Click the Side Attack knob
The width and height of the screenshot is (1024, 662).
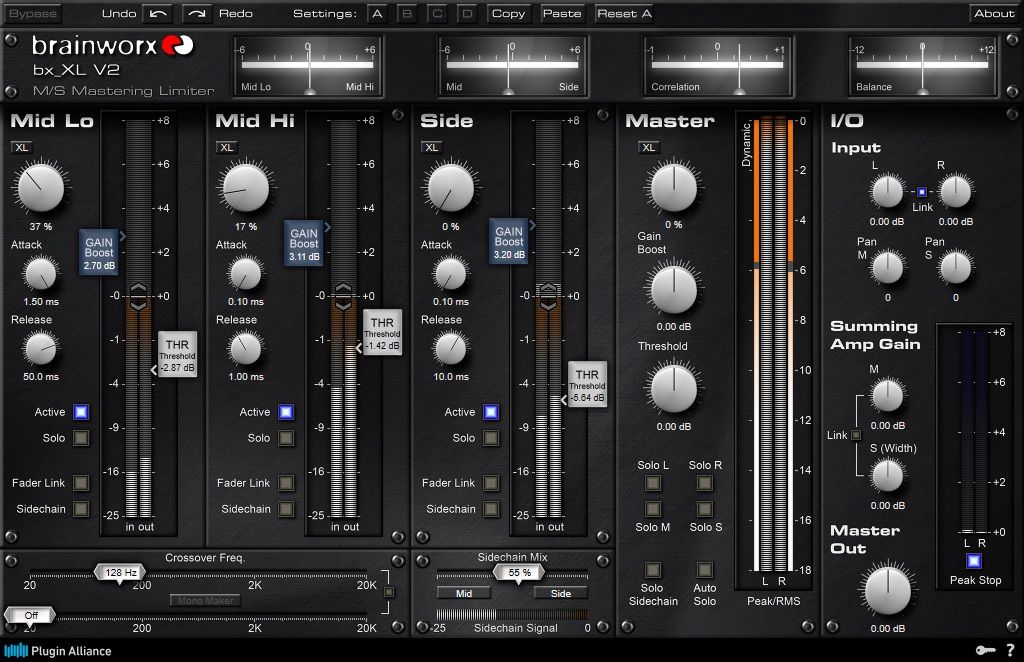(451, 273)
